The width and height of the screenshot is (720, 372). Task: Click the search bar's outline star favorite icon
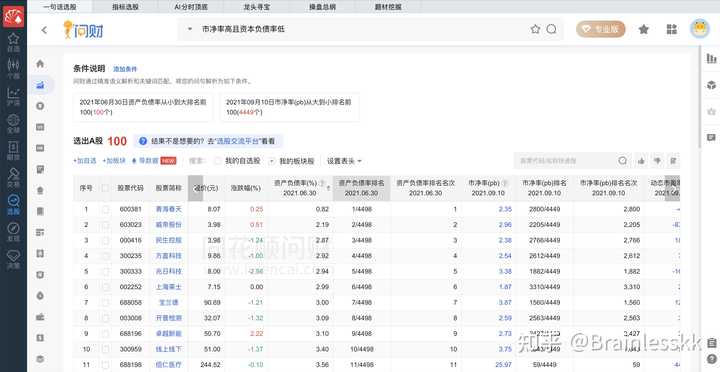[535, 29]
